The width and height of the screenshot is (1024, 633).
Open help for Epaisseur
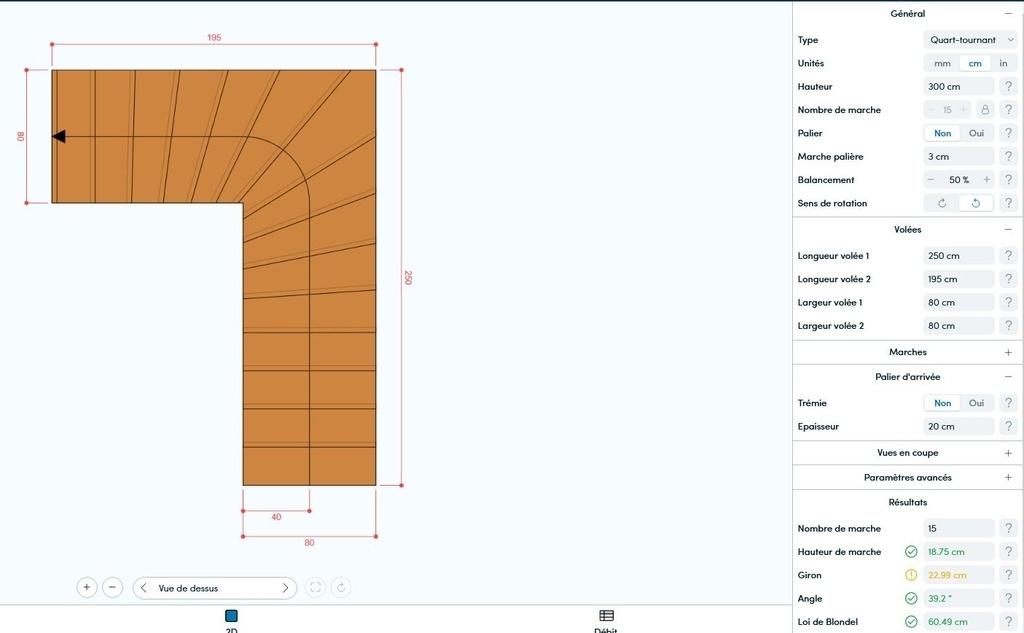click(1008, 427)
